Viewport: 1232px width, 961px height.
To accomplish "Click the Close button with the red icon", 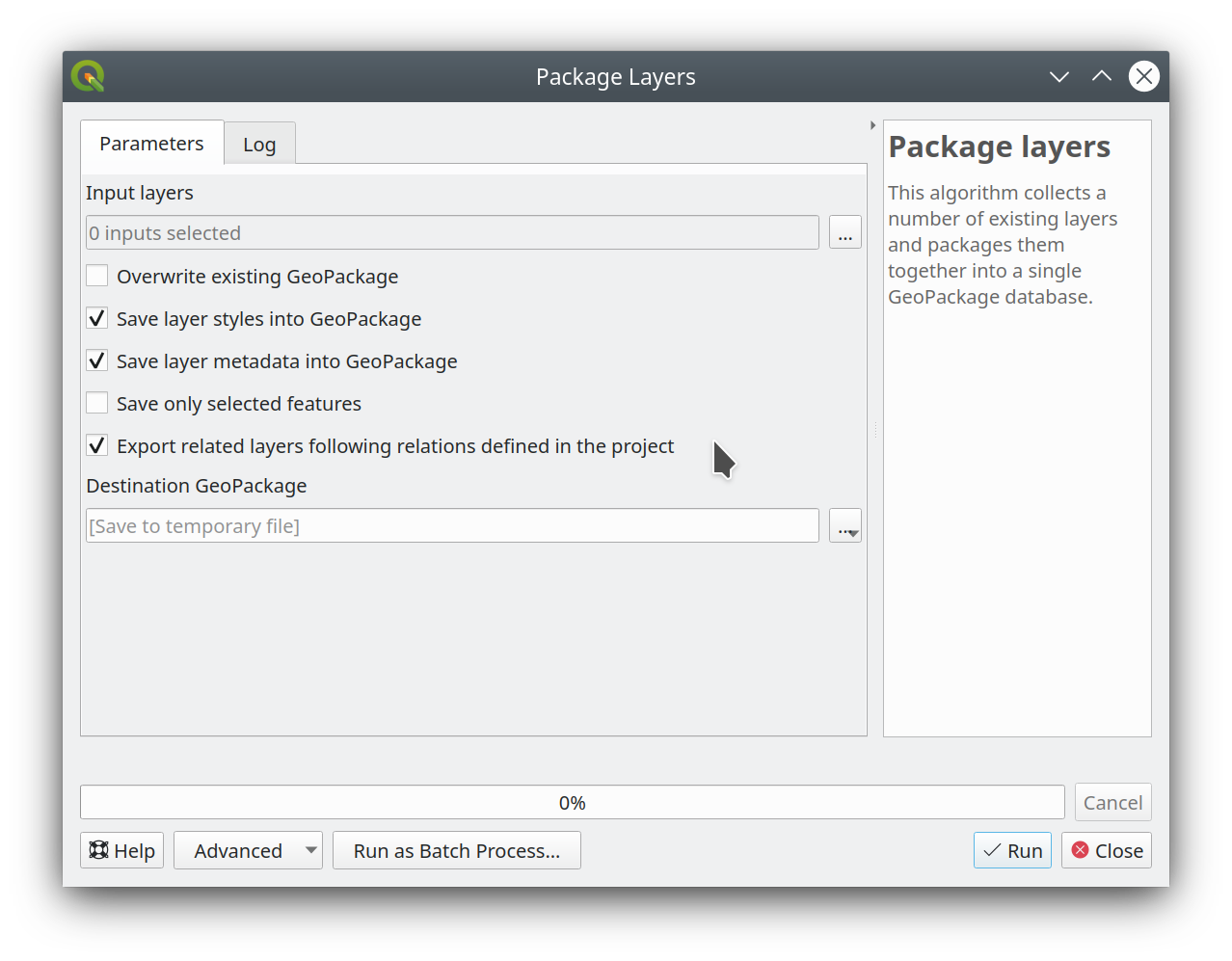I will coord(1107,850).
